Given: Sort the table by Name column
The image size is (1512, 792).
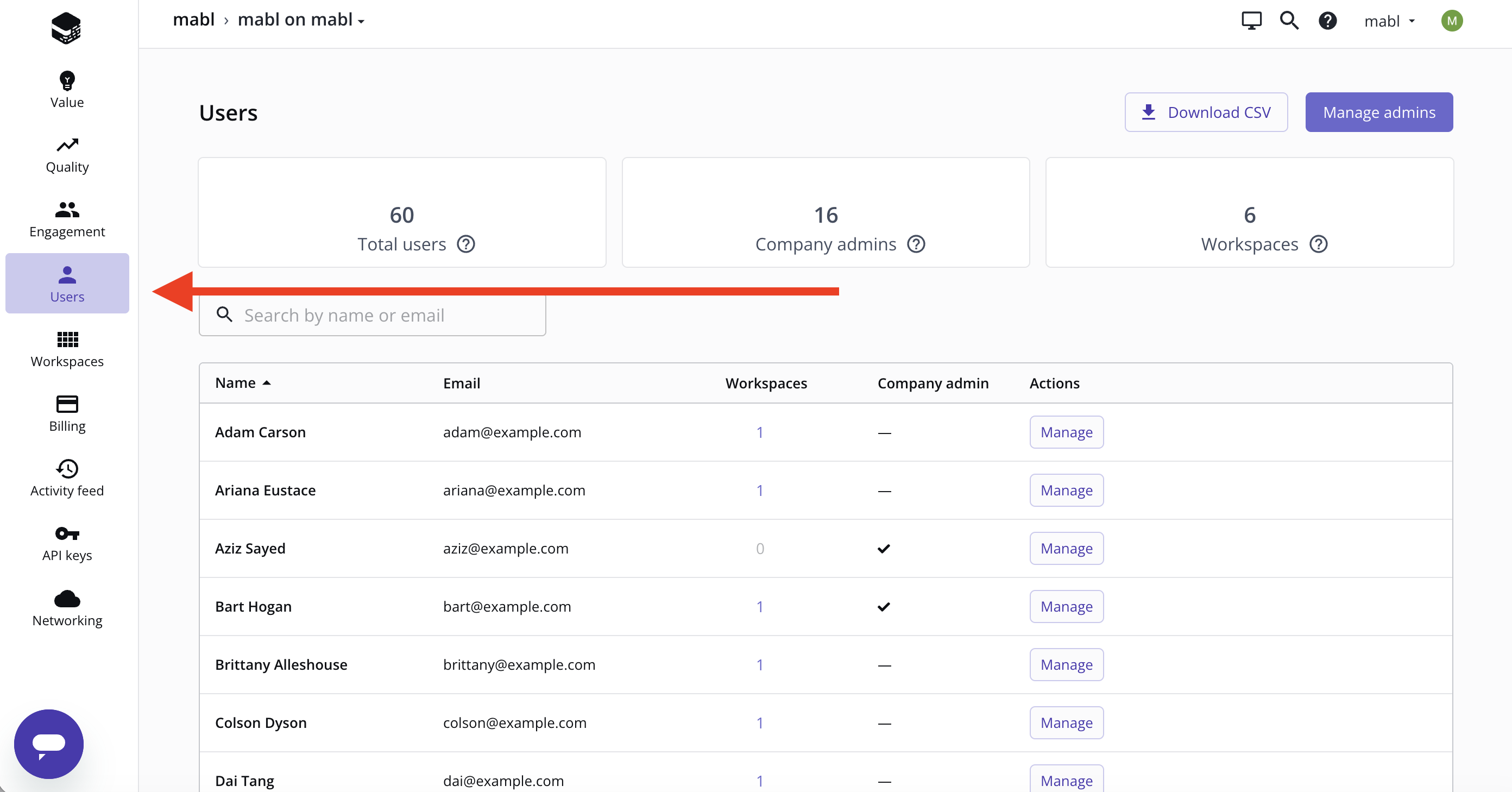Looking at the screenshot, I should 242,383.
